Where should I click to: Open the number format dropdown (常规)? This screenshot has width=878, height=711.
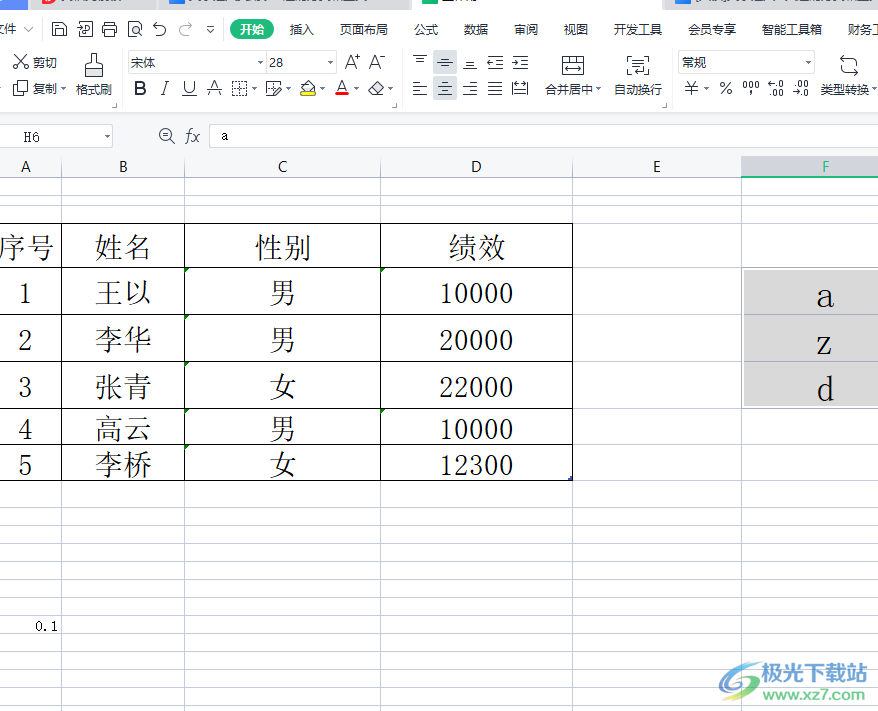(x=808, y=63)
